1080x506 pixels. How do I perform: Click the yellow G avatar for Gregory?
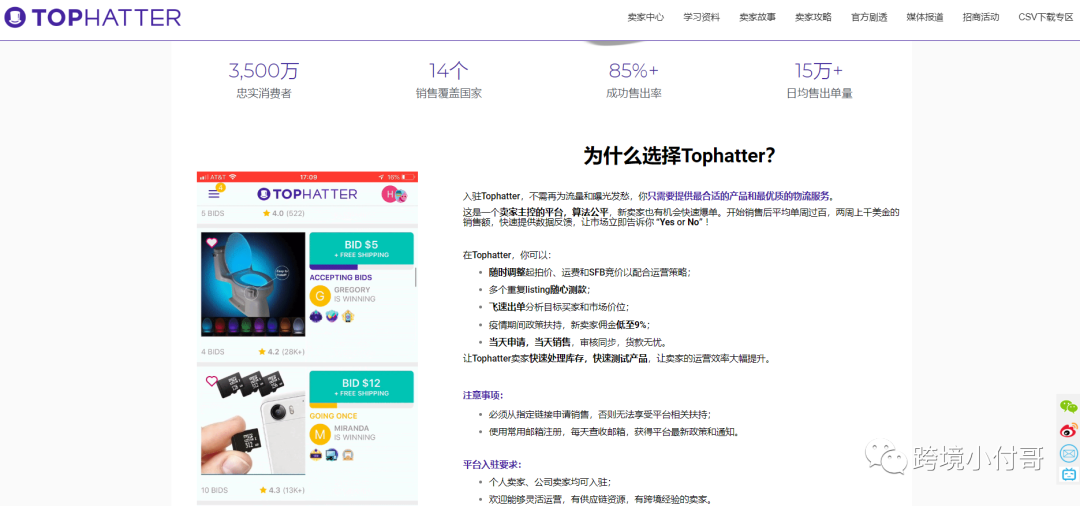320,295
